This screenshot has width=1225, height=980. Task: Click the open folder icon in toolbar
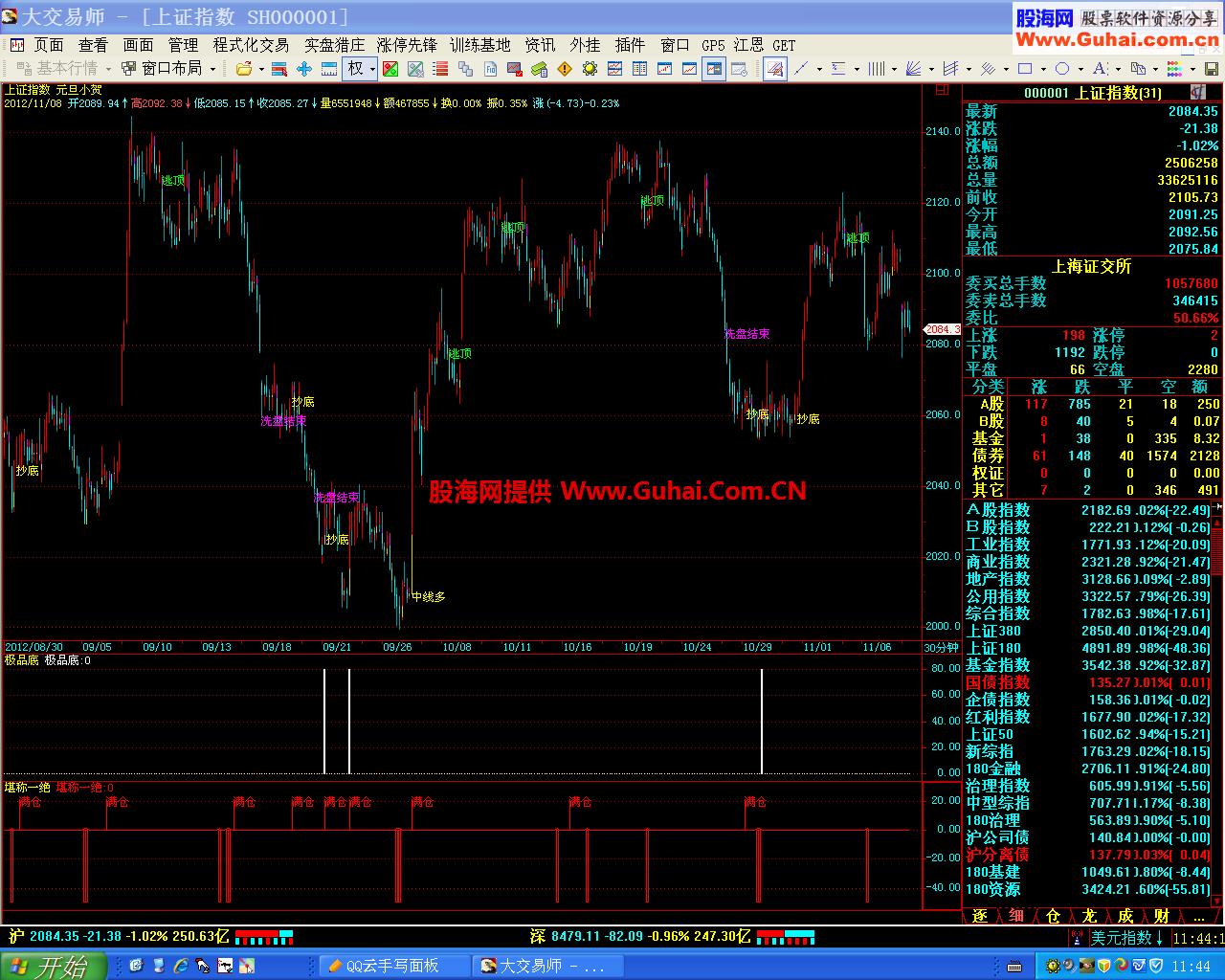tap(244, 69)
